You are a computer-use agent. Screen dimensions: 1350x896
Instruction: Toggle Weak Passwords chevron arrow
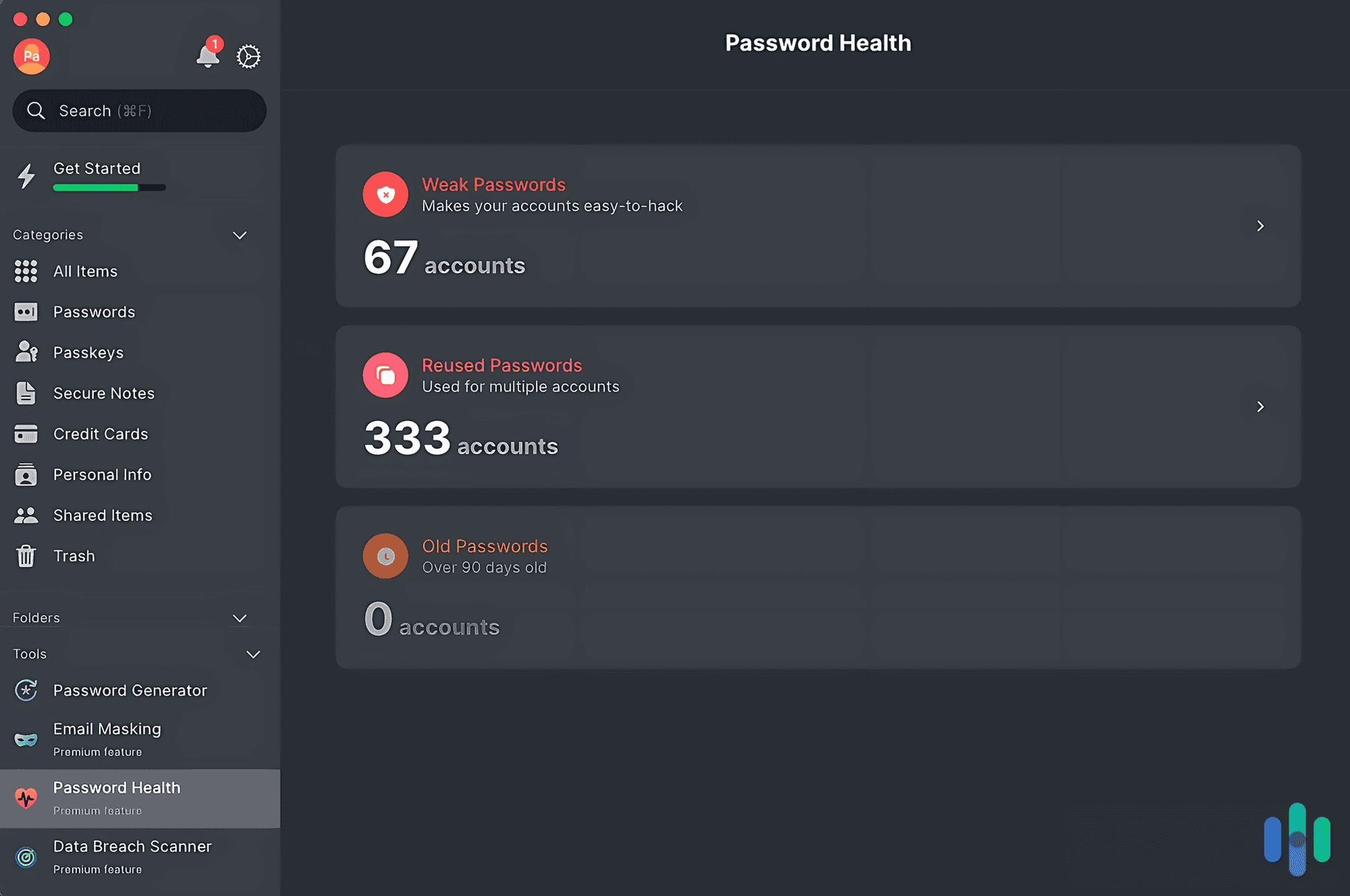pyautogui.click(x=1260, y=225)
